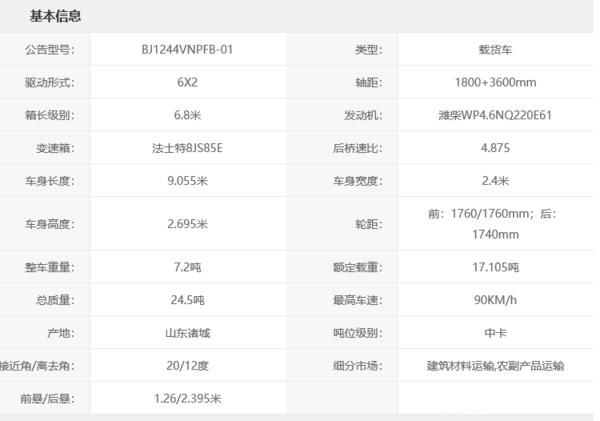Select the origin value 山东诸城

187,333
